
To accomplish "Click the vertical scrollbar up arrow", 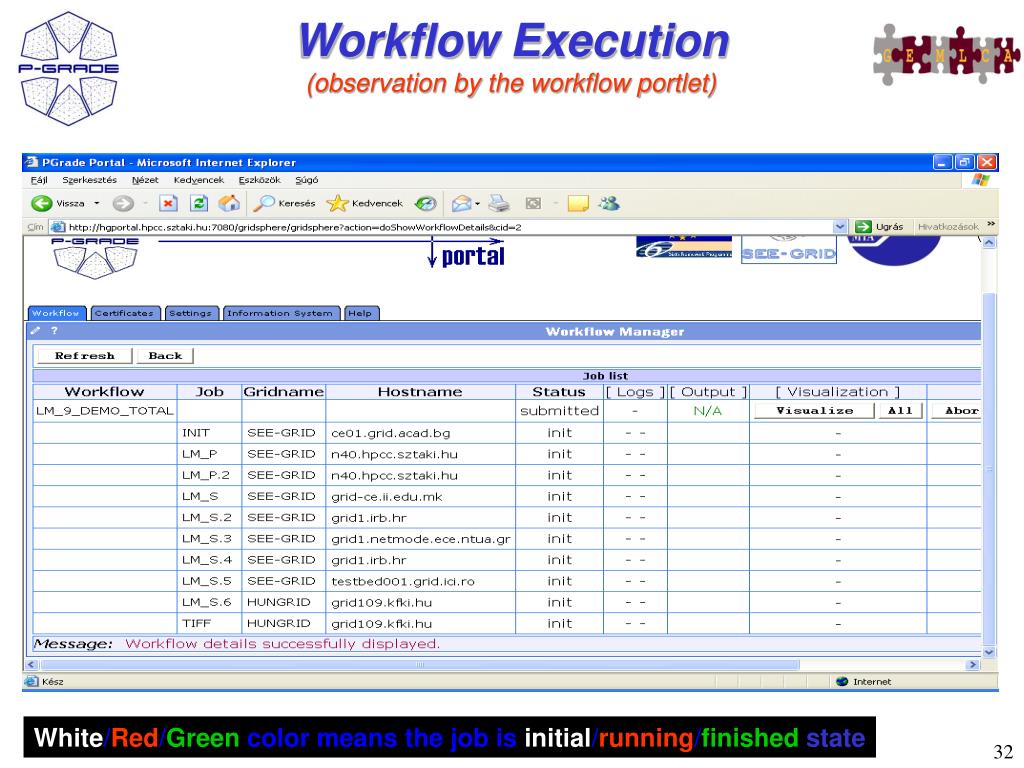I will [x=989, y=242].
